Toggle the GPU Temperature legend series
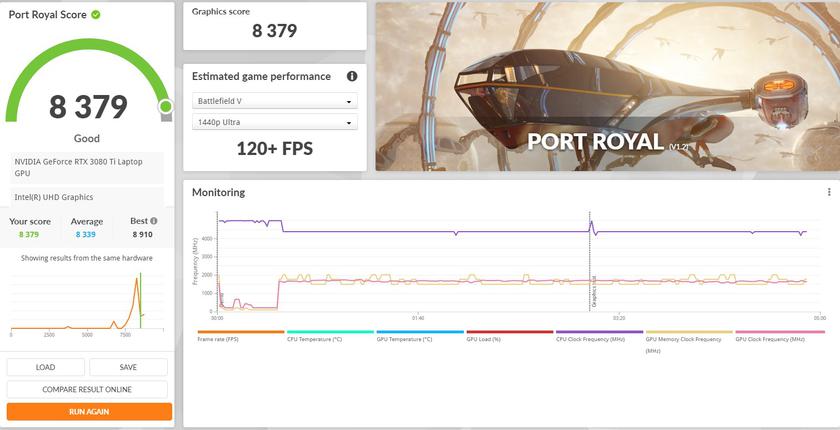The width and height of the screenshot is (840, 430). point(418,339)
